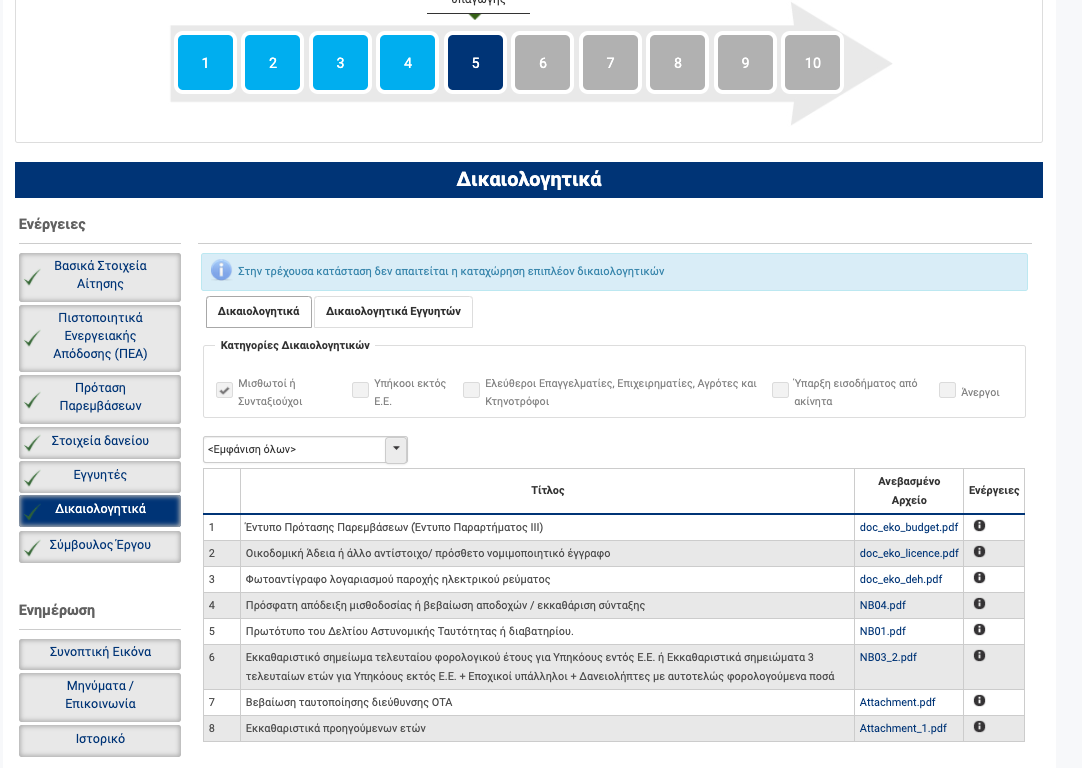The height and width of the screenshot is (768, 1082).
Task: Click info icon for doc_eko_budget.pdf row
Action: coord(979,526)
